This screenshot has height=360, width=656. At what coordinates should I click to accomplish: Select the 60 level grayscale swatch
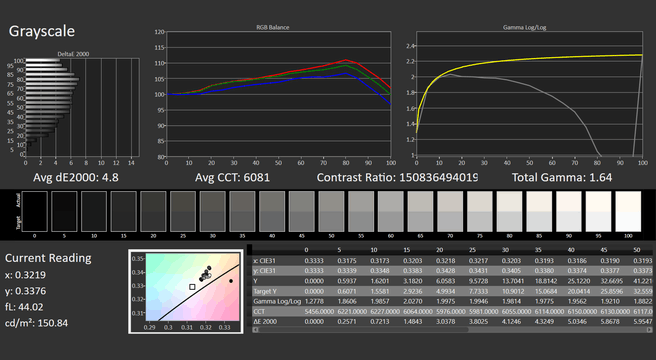tap(391, 211)
